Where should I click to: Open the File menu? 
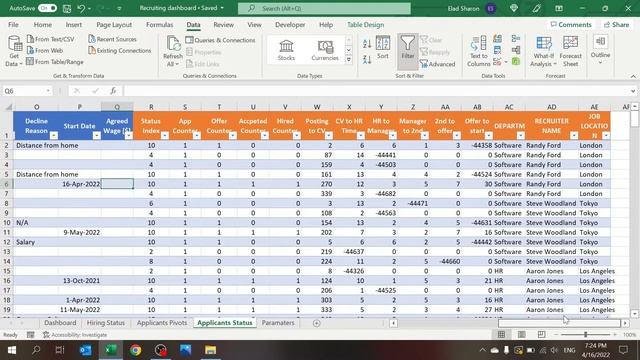[13, 24]
